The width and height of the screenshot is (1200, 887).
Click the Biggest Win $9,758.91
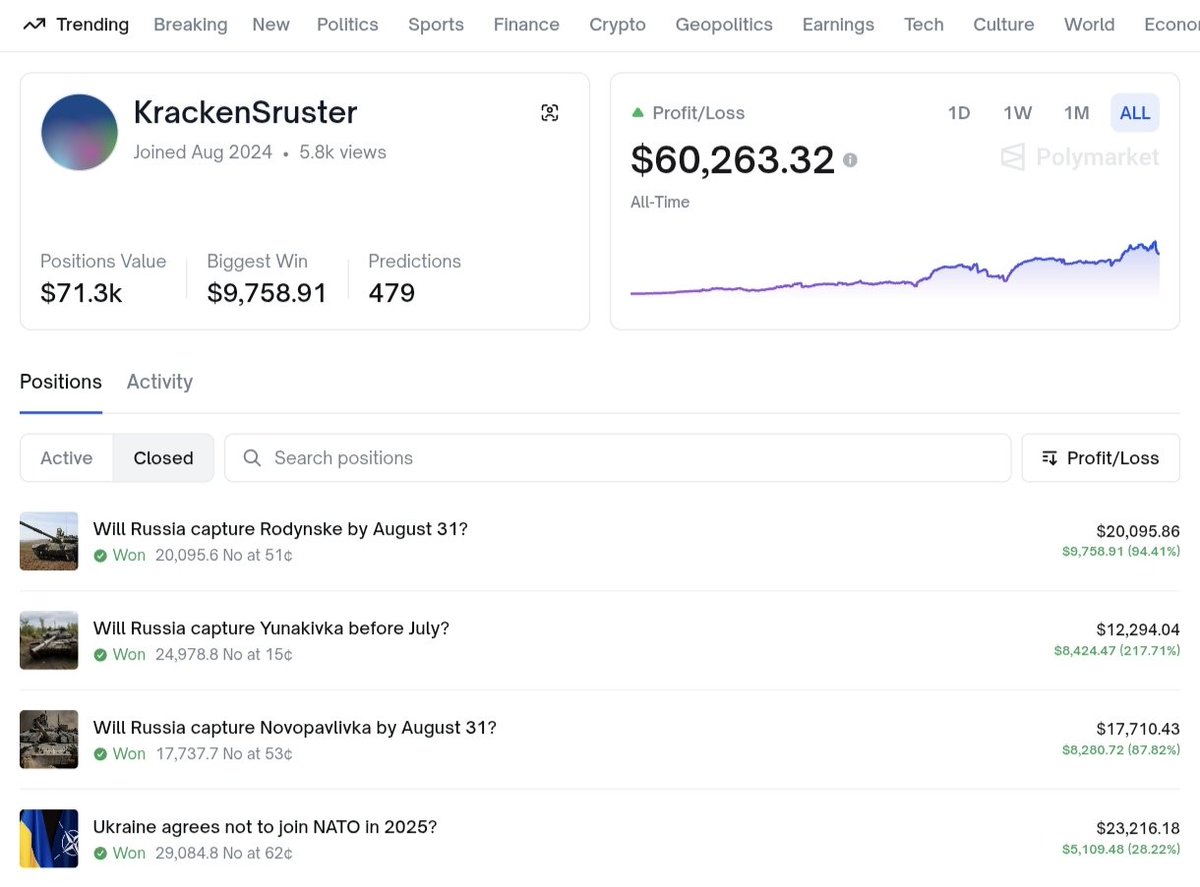tap(267, 293)
